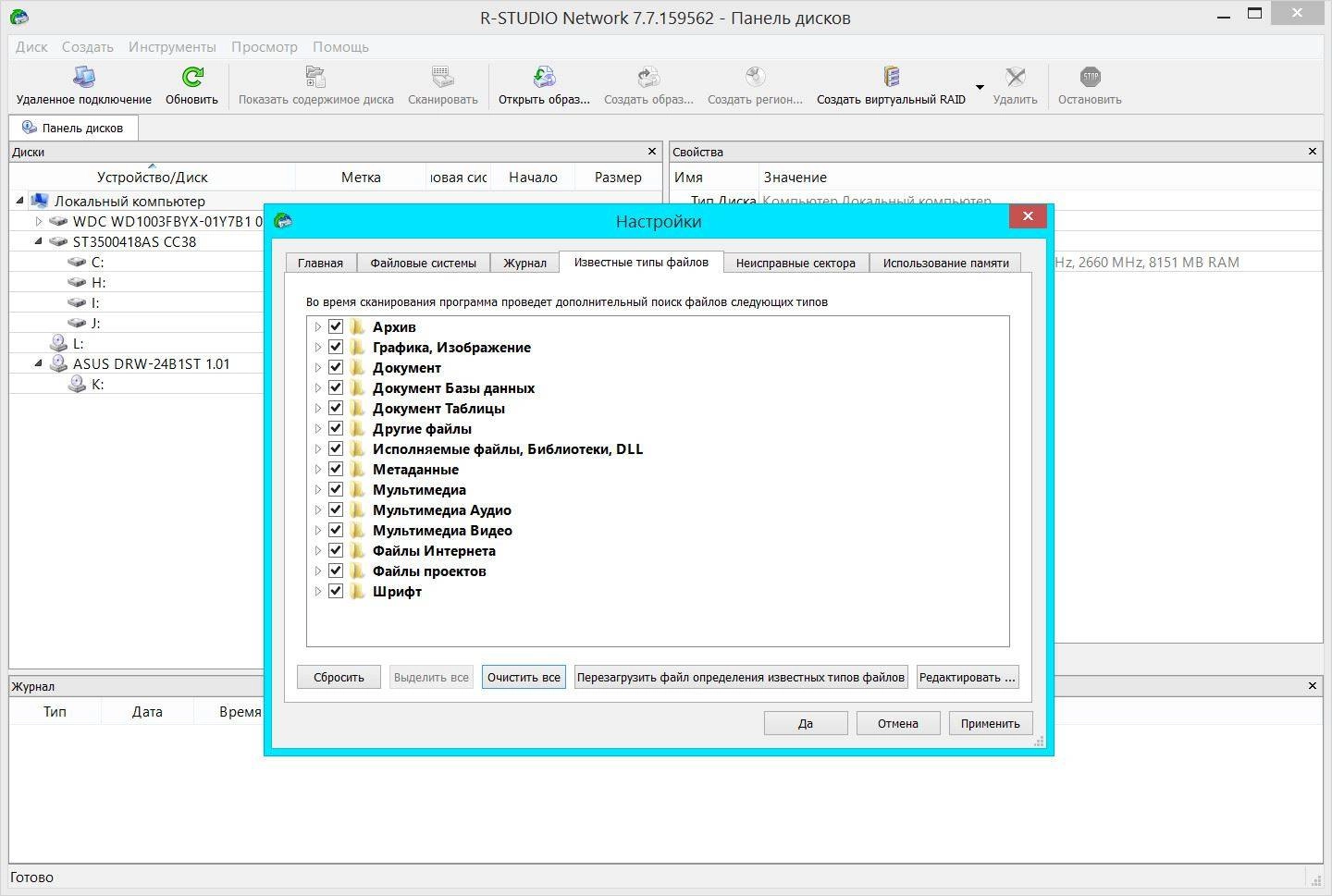Click the Создать виртуальный RAID icon
1332x896 pixels.
[891, 77]
